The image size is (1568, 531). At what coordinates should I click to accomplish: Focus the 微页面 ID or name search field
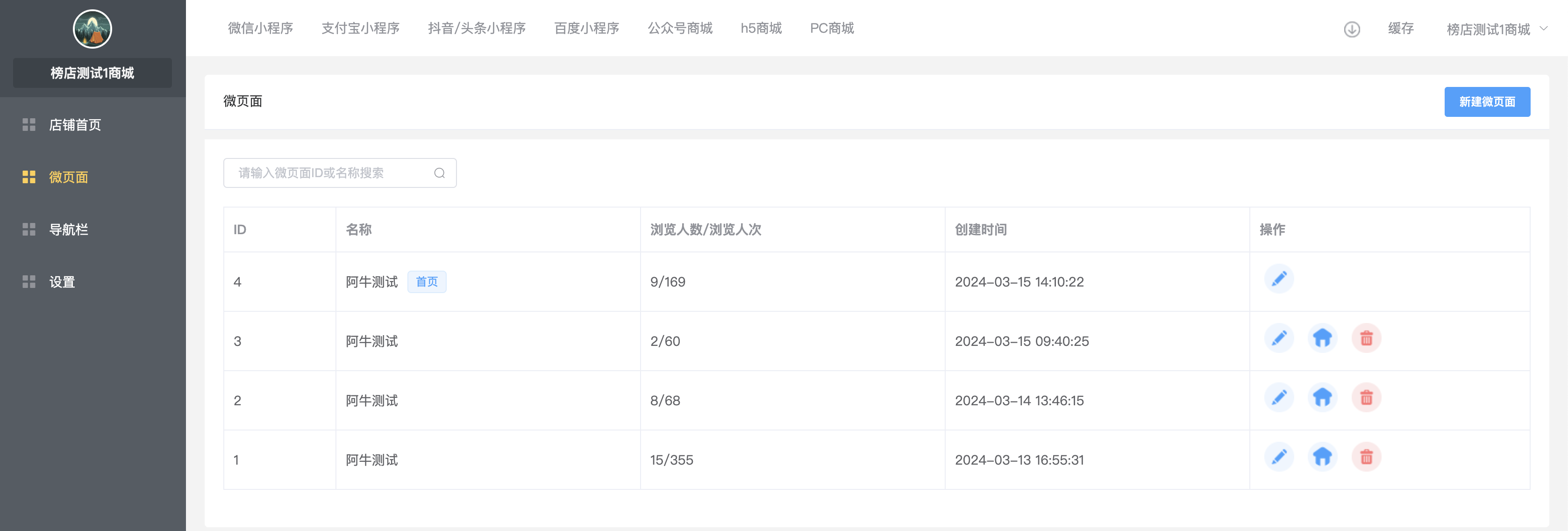tap(340, 173)
